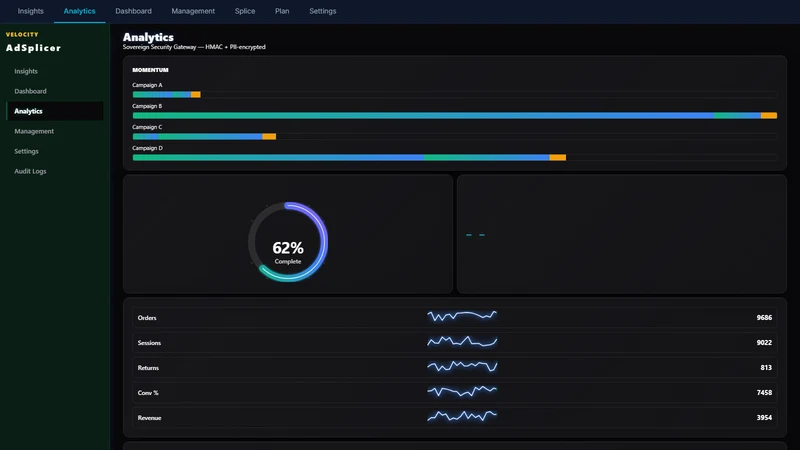Click the Revenue sparkline chart
This screenshot has width=800, height=450.
coord(462,416)
